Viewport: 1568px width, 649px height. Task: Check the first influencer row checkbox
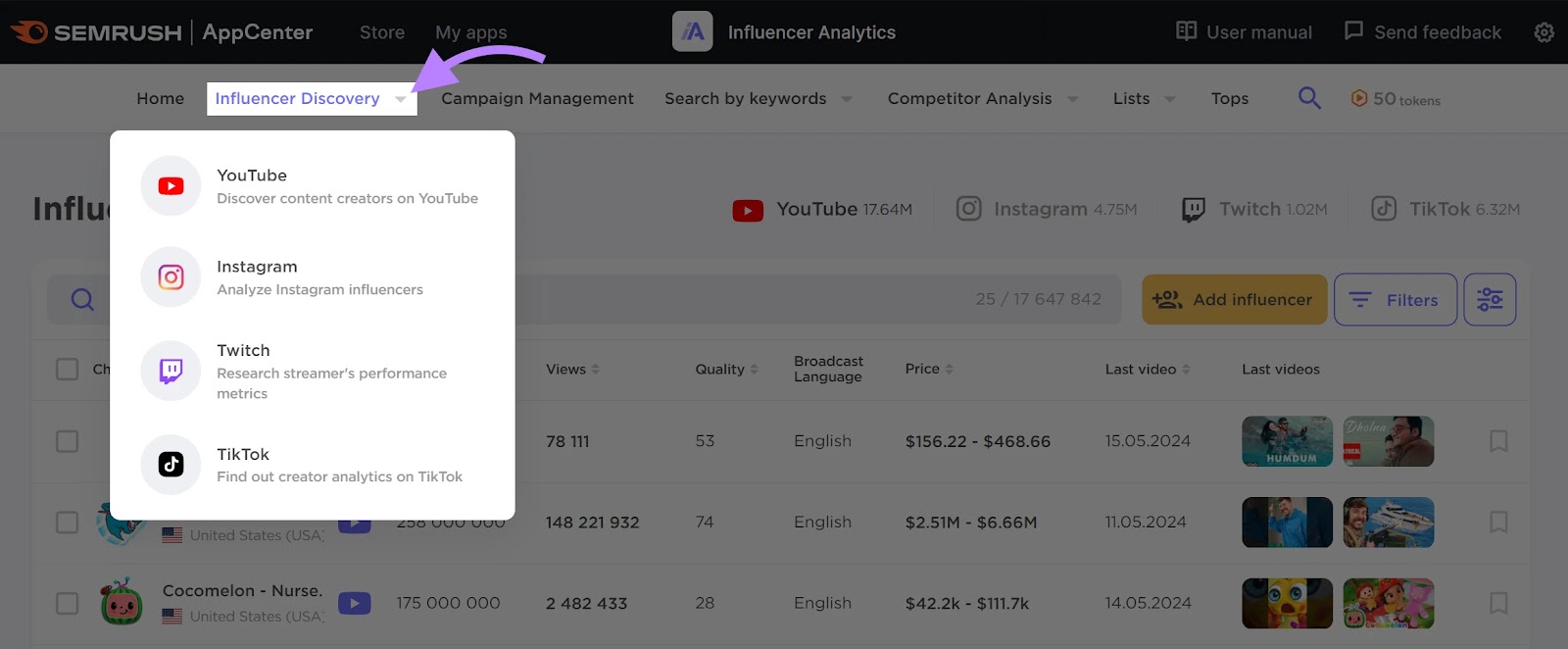67,441
